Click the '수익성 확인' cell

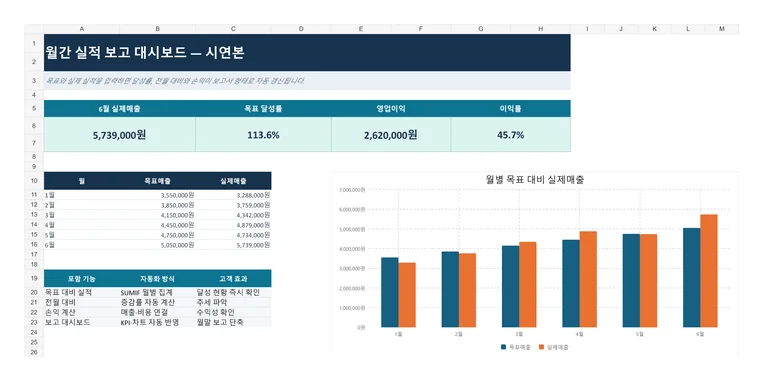pos(234,312)
